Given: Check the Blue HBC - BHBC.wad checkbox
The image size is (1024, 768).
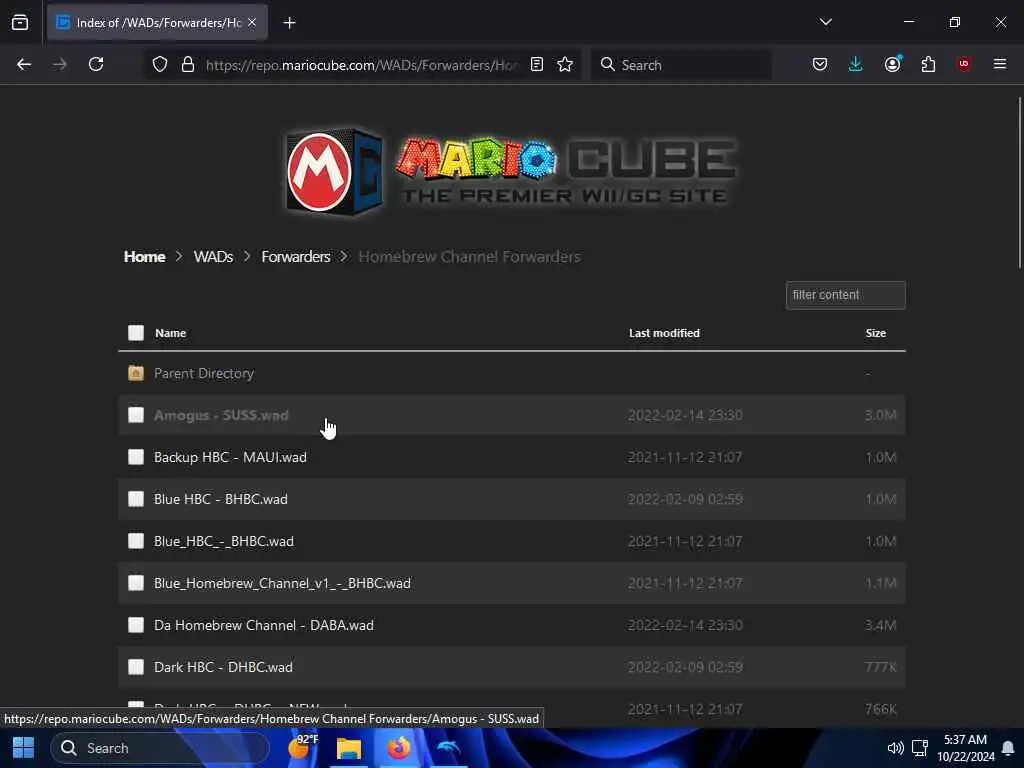Looking at the screenshot, I should point(136,499).
